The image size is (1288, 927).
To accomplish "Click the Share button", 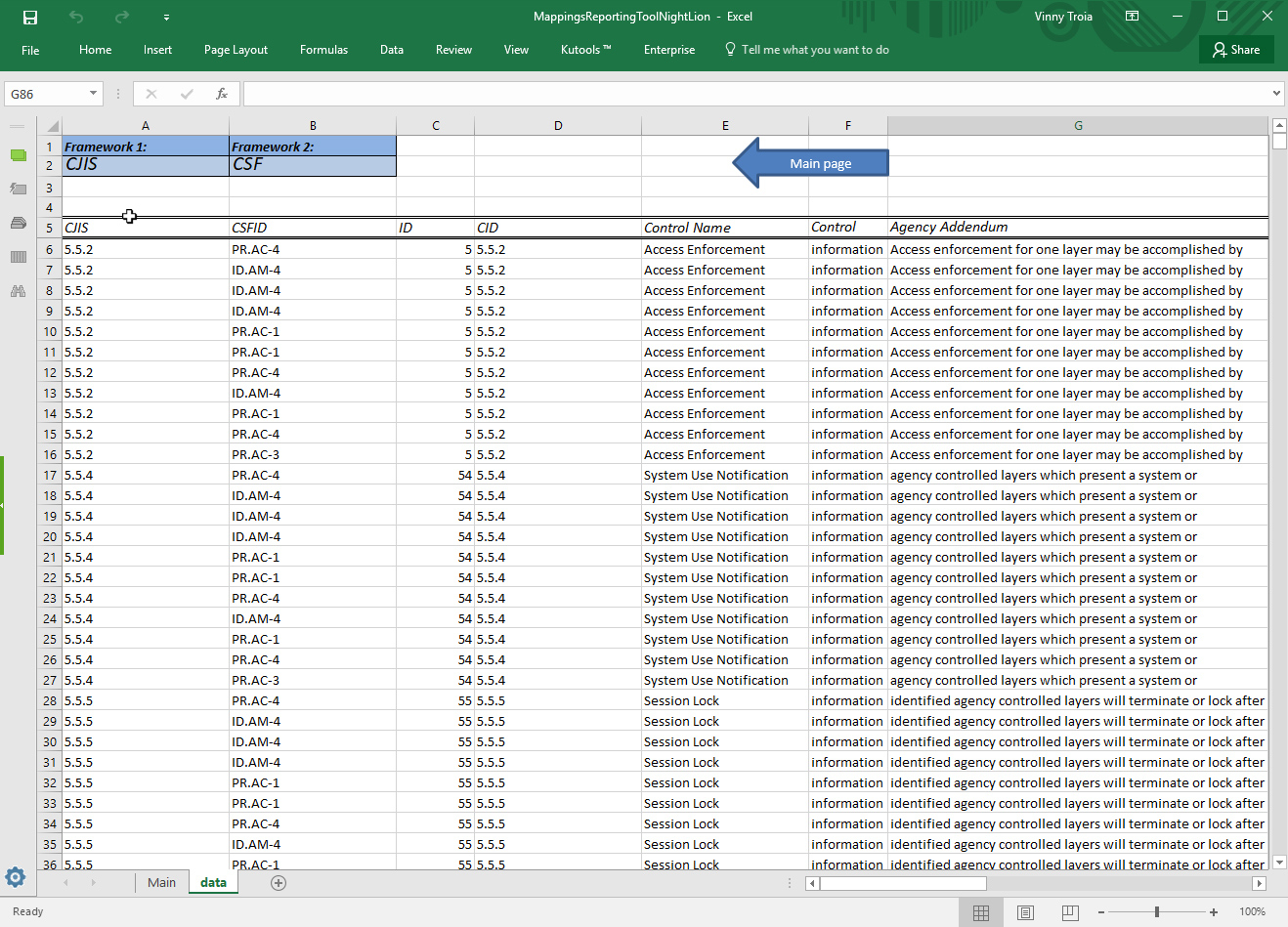I will tap(1236, 50).
